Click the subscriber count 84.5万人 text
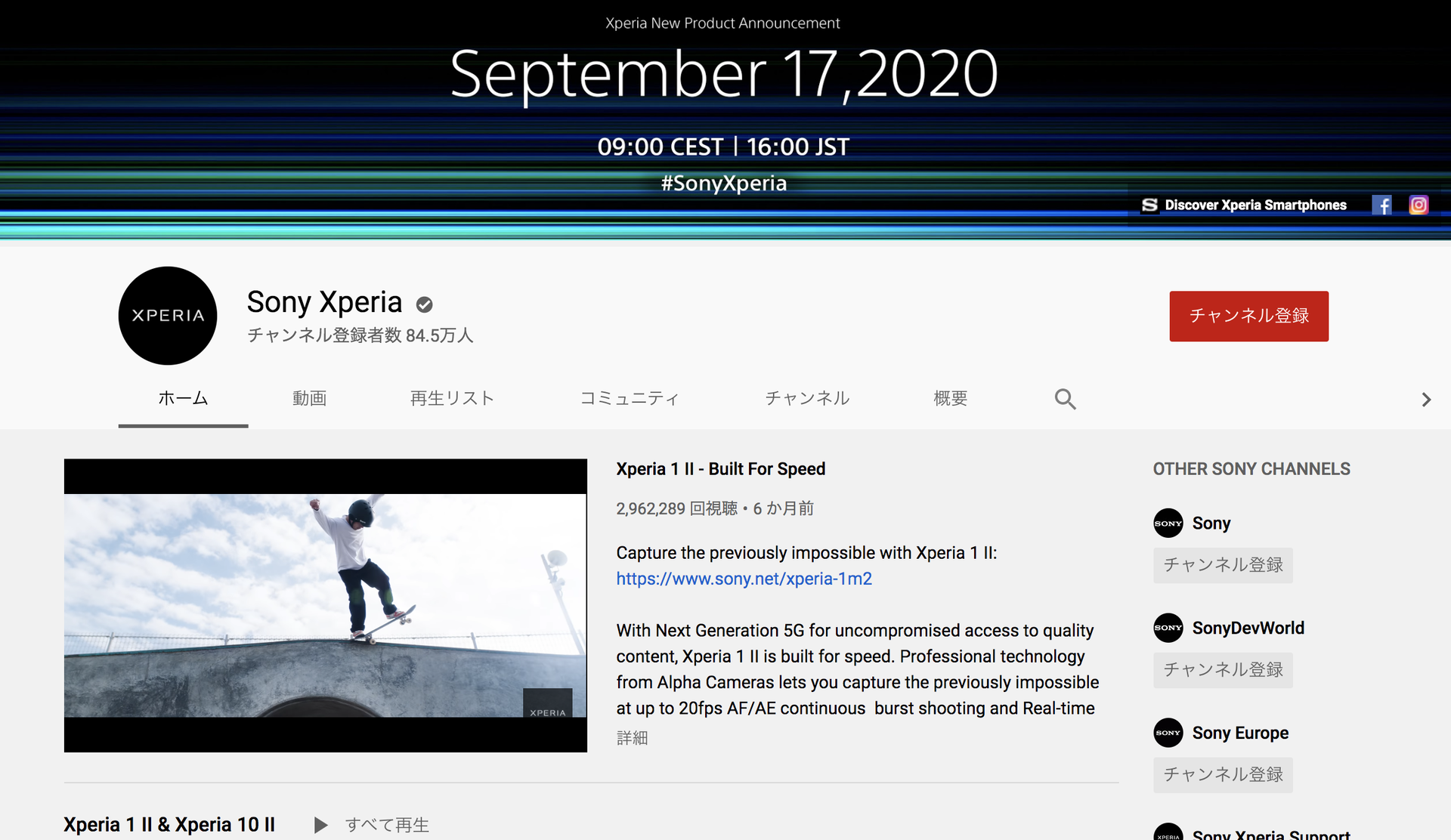 (360, 335)
